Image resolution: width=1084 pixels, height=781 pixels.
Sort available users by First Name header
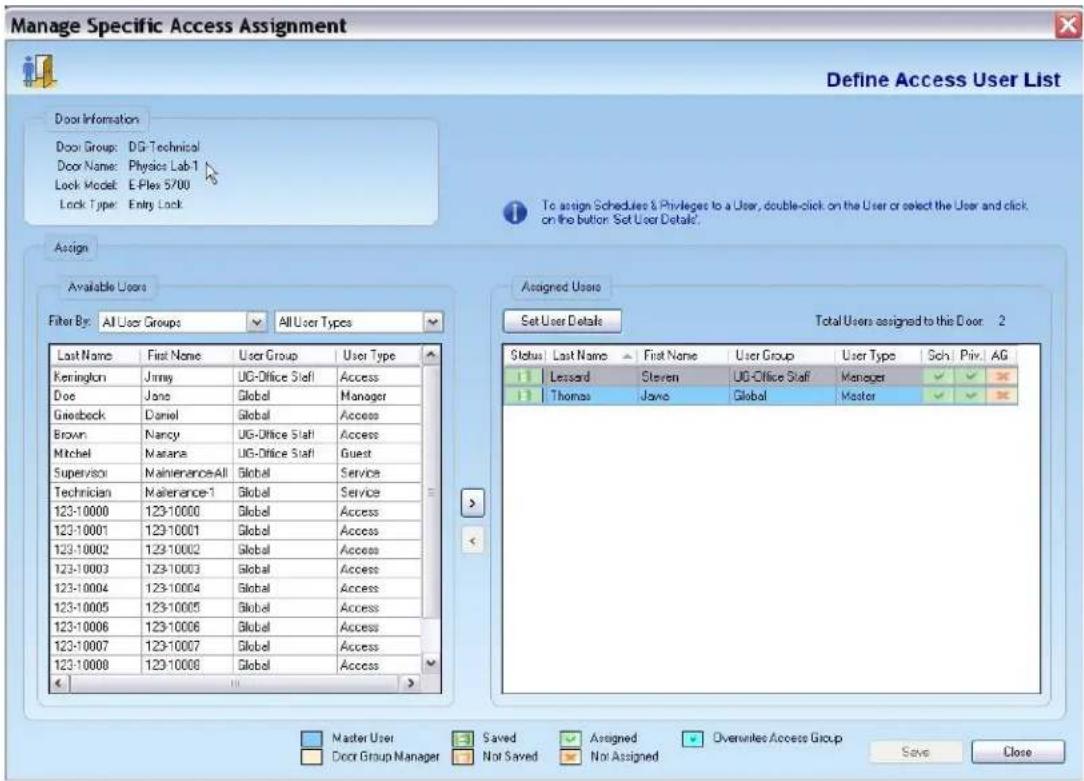[x=187, y=355]
